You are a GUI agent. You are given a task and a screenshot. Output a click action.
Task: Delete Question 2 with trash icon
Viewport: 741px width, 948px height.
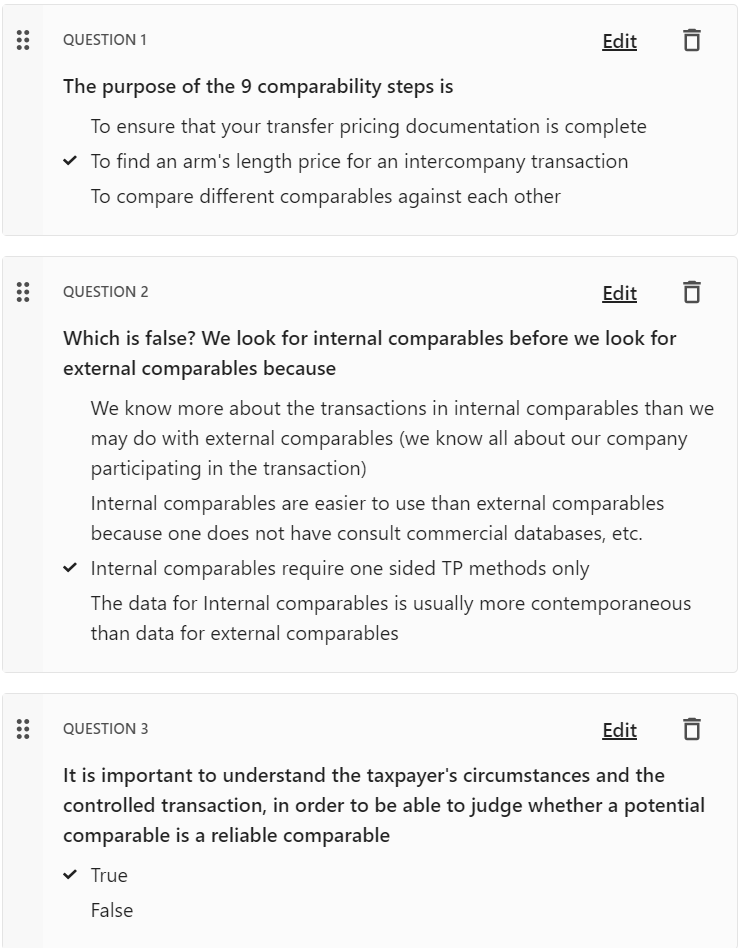click(692, 293)
